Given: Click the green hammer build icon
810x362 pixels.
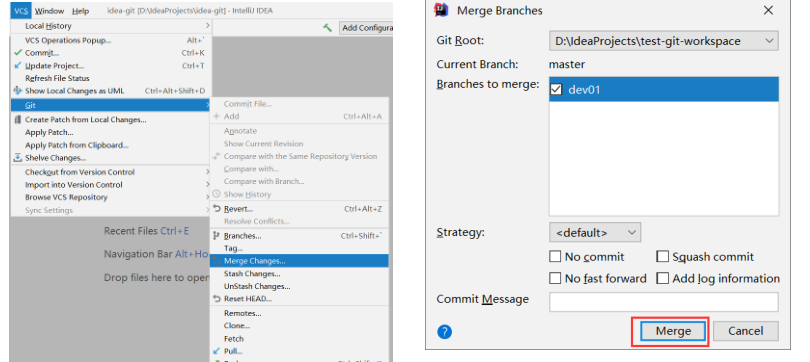Looking at the screenshot, I should tap(327, 28).
